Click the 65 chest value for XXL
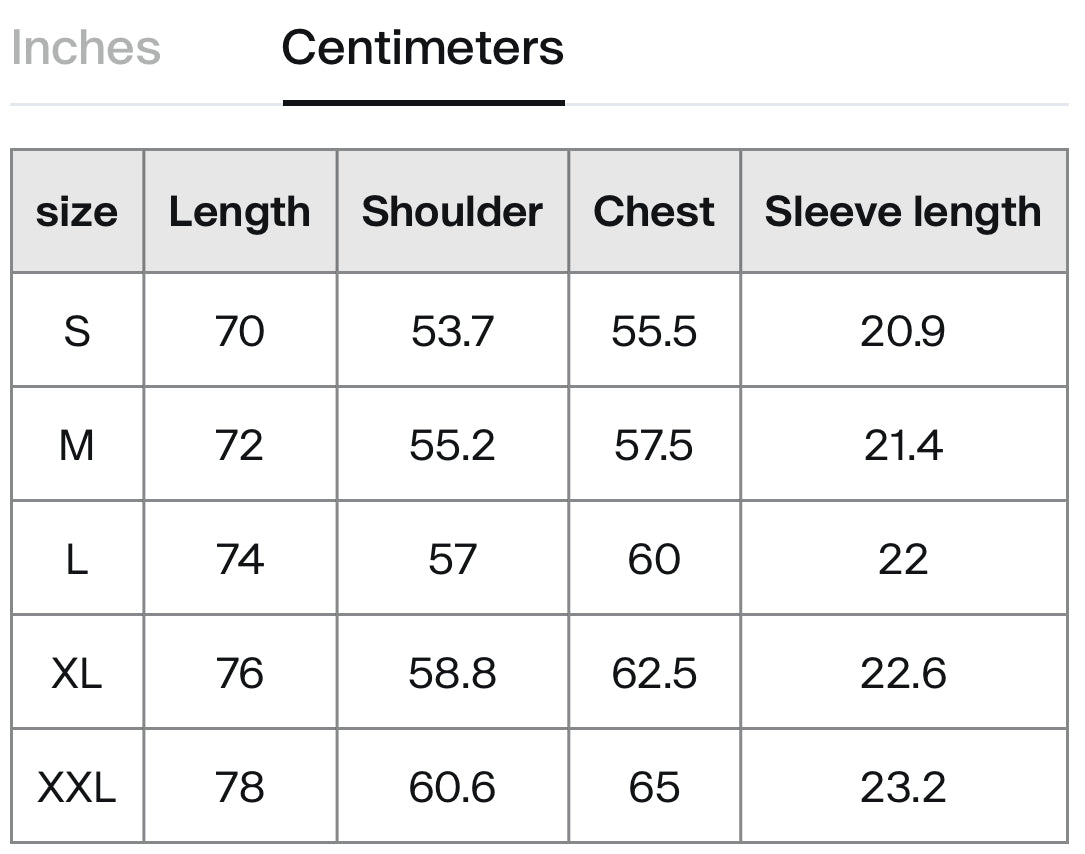1085x854 pixels. pos(654,787)
